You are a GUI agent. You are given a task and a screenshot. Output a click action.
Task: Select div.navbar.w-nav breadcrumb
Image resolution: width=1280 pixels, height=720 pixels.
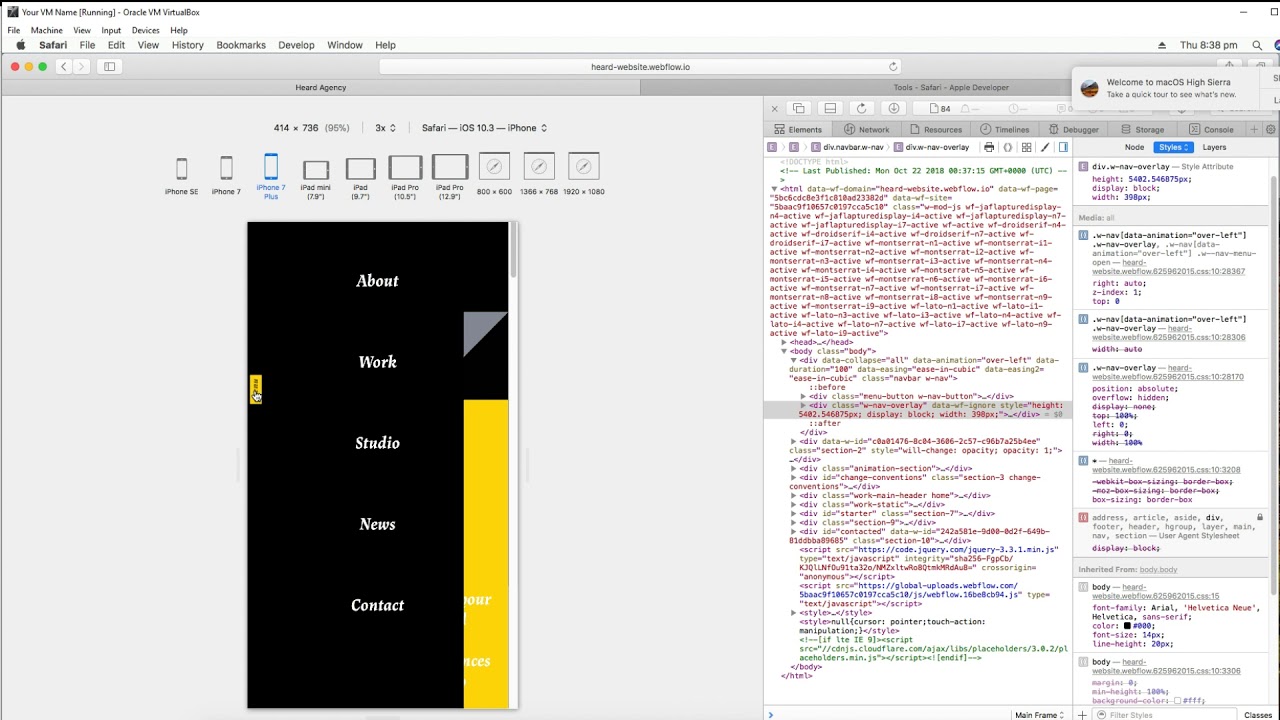[x=846, y=147]
